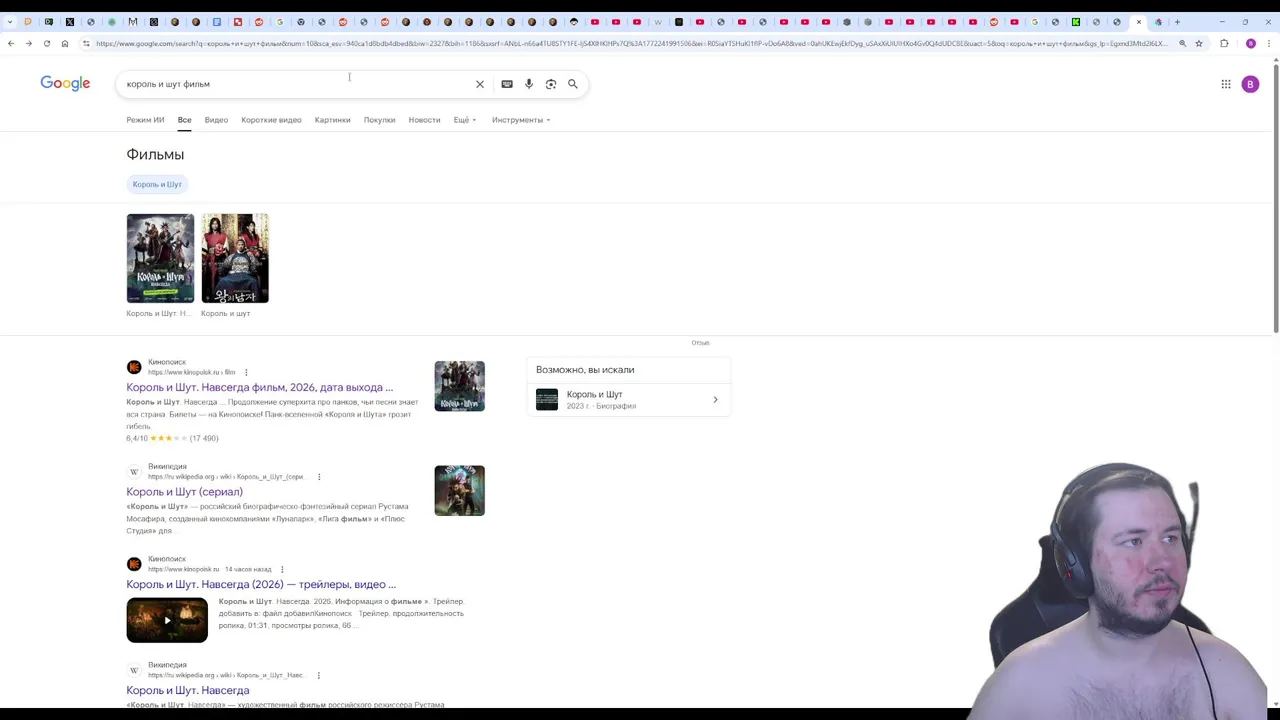
Task: Open more options for bottom Wikipedia result
Action: tap(319, 675)
